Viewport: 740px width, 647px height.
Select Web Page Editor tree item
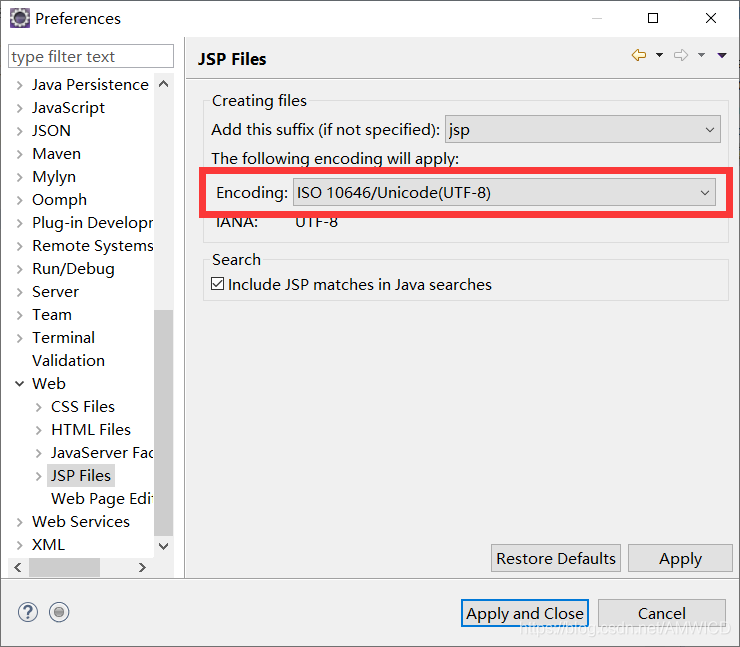pyautogui.click(x=101, y=499)
